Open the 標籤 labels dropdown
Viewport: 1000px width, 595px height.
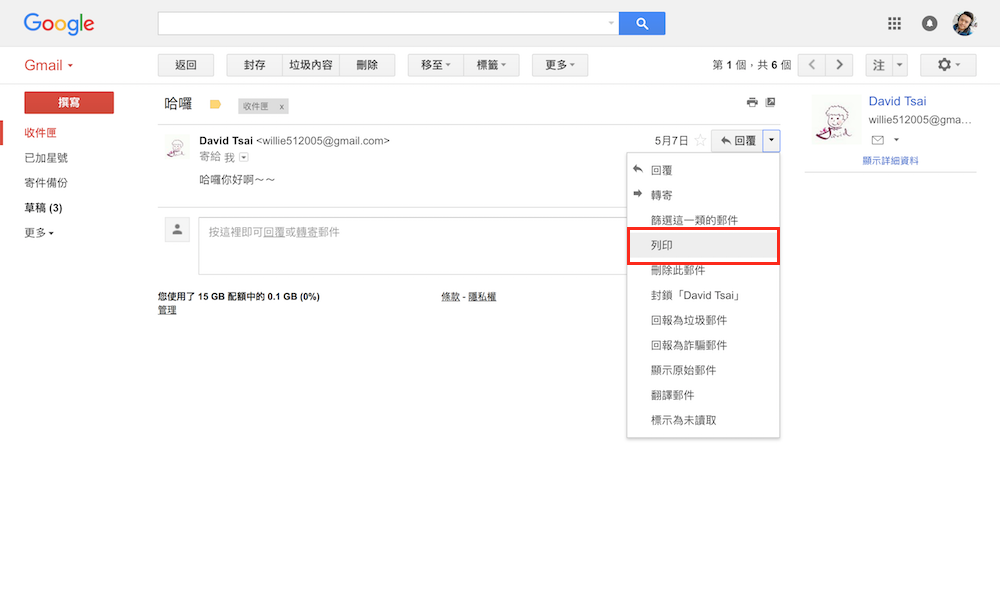(491, 65)
